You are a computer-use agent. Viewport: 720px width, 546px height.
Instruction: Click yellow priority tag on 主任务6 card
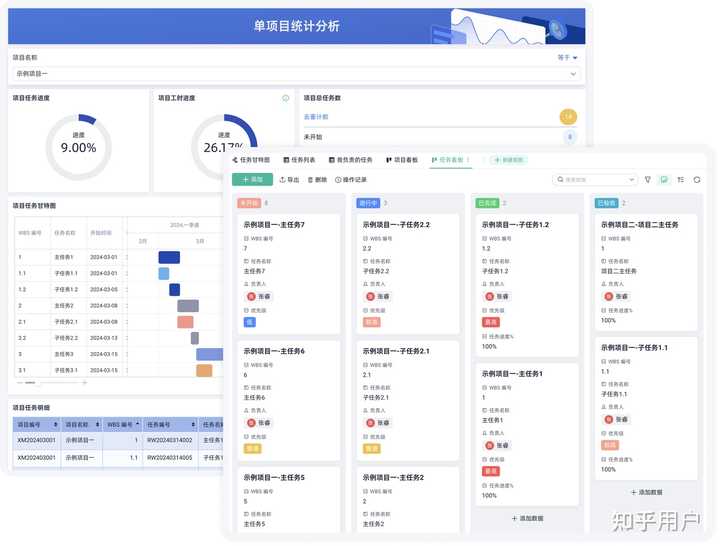click(x=253, y=449)
